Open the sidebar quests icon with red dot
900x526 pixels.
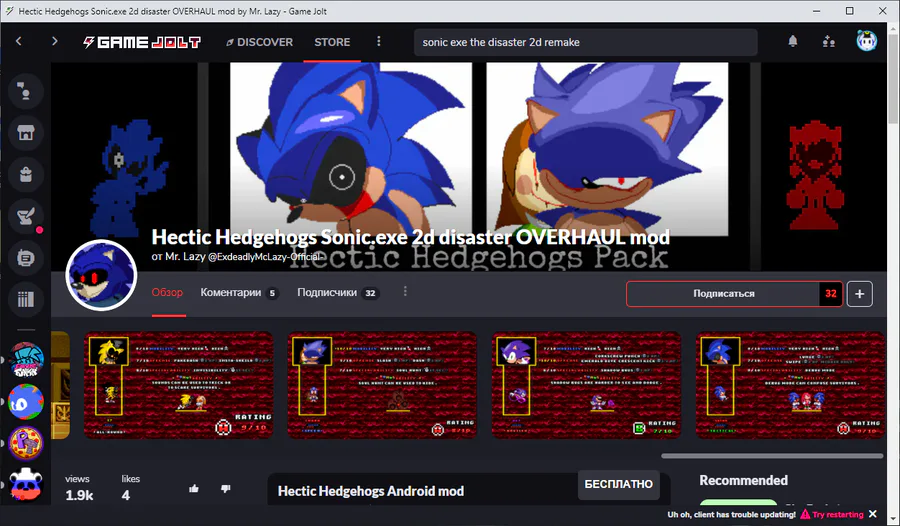pyautogui.click(x=26, y=216)
